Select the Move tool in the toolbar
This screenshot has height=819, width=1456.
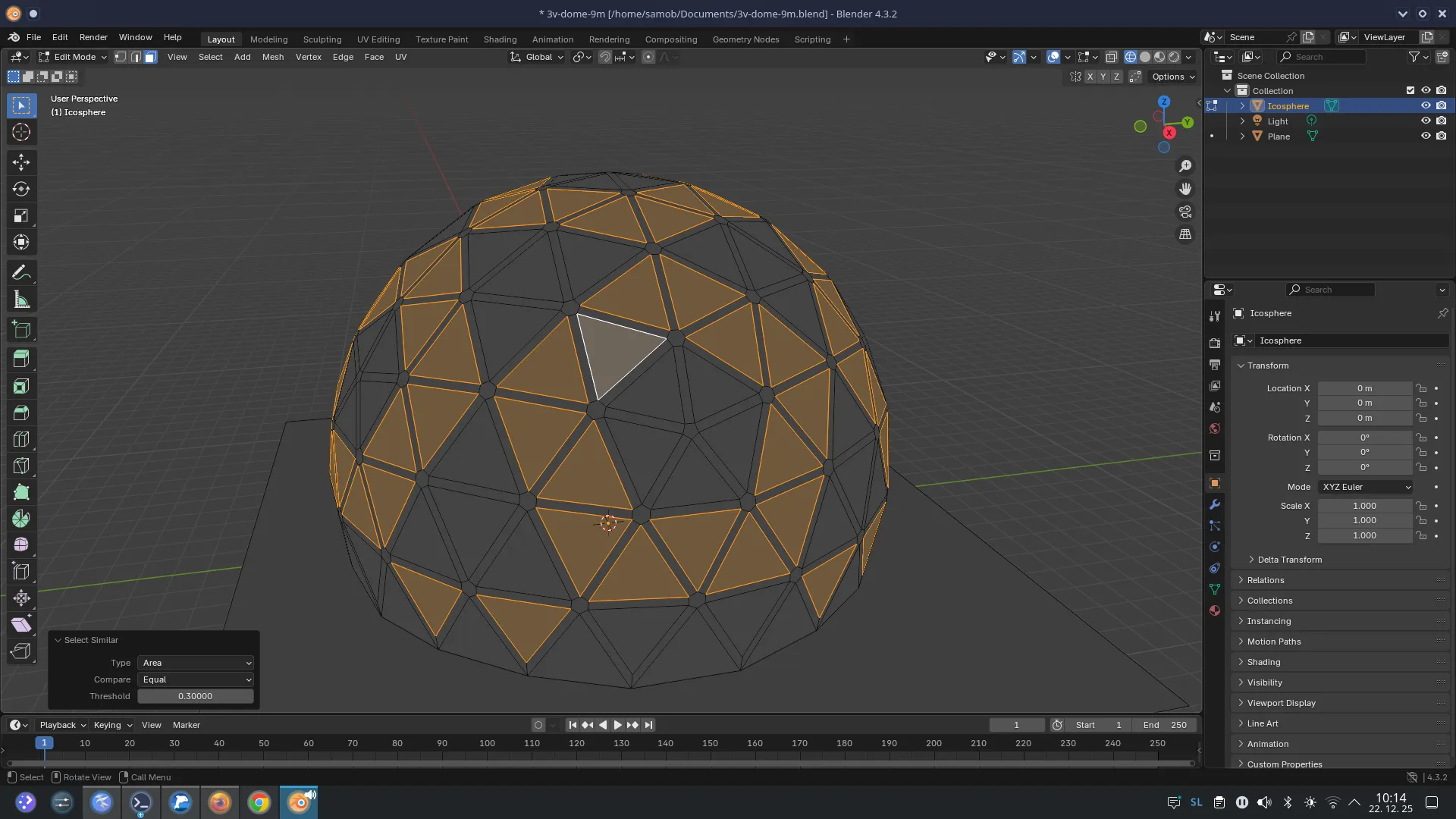point(21,162)
